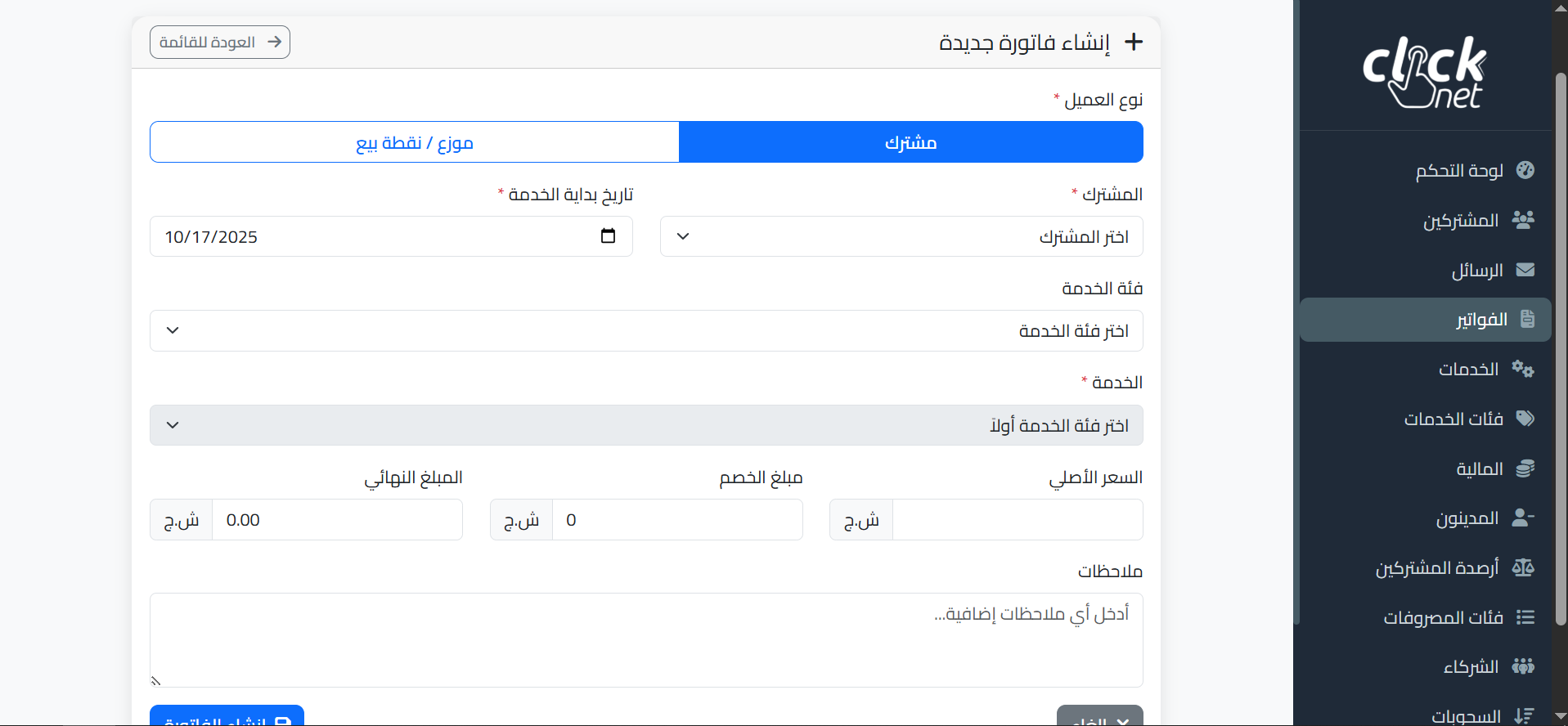
Task: Click the ملاحظات notes text area
Action: [x=646, y=639]
